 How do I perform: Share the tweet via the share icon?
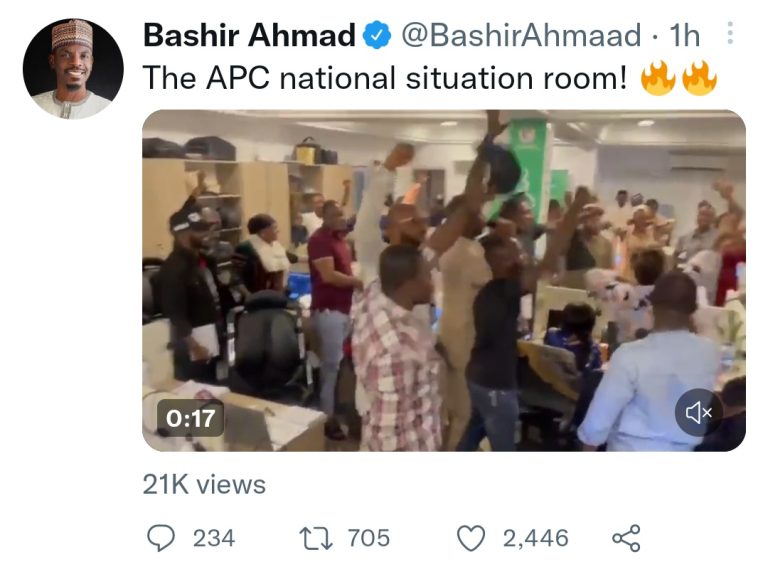pyautogui.click(x=625, y=538)
